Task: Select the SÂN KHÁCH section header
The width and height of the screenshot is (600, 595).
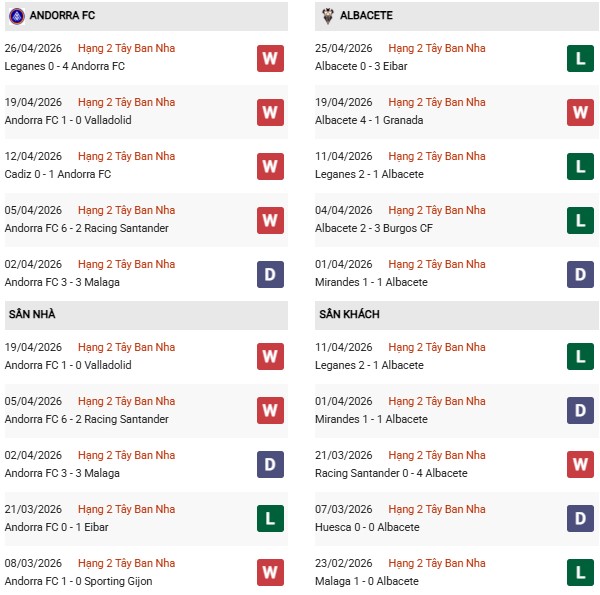Action: pos(349,314)
